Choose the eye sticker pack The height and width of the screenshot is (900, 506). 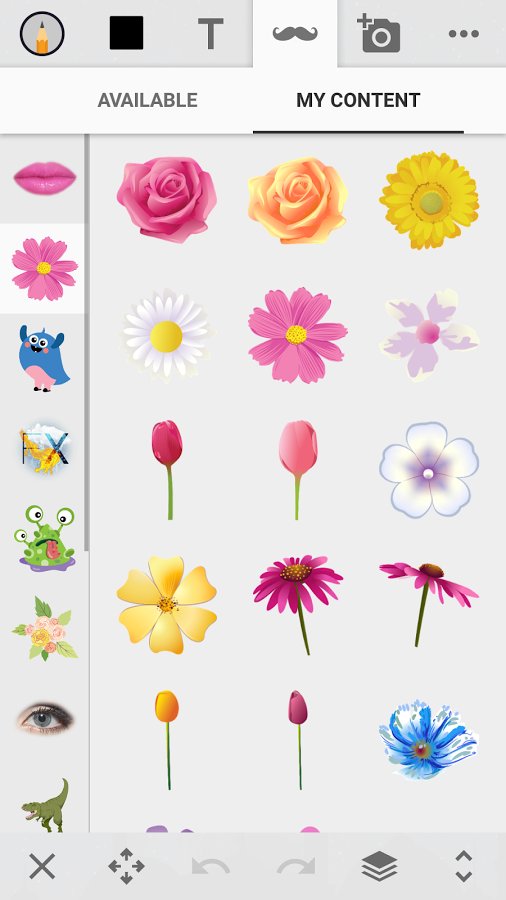pos(45,718)
